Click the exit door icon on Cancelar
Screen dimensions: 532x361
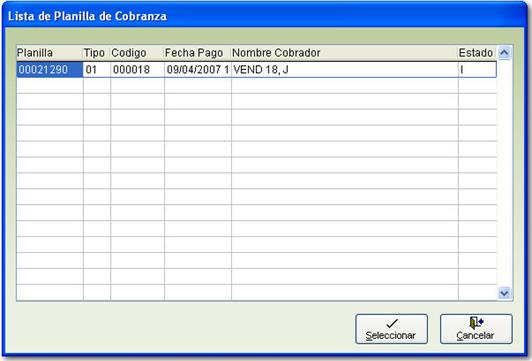[476, 323]
